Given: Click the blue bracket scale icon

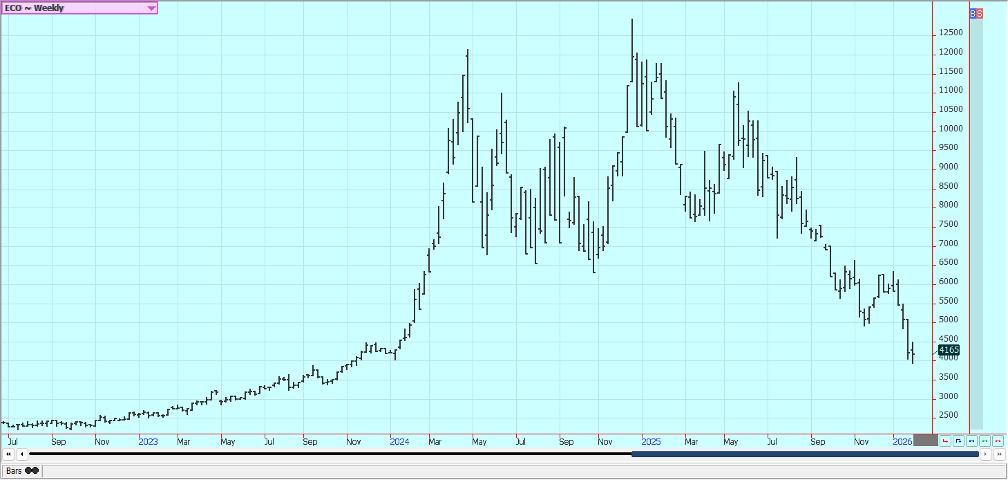Looking at the screenshot, I should coord(958,440).
